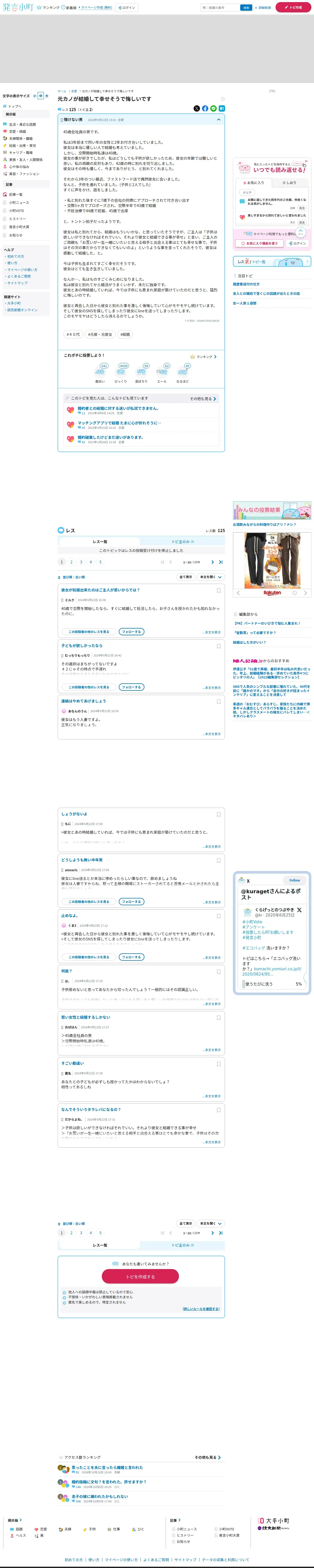Screen dimensions: 314x1568
Task: Follow the poster くま2 with フォローする
Action: [132, 957]
